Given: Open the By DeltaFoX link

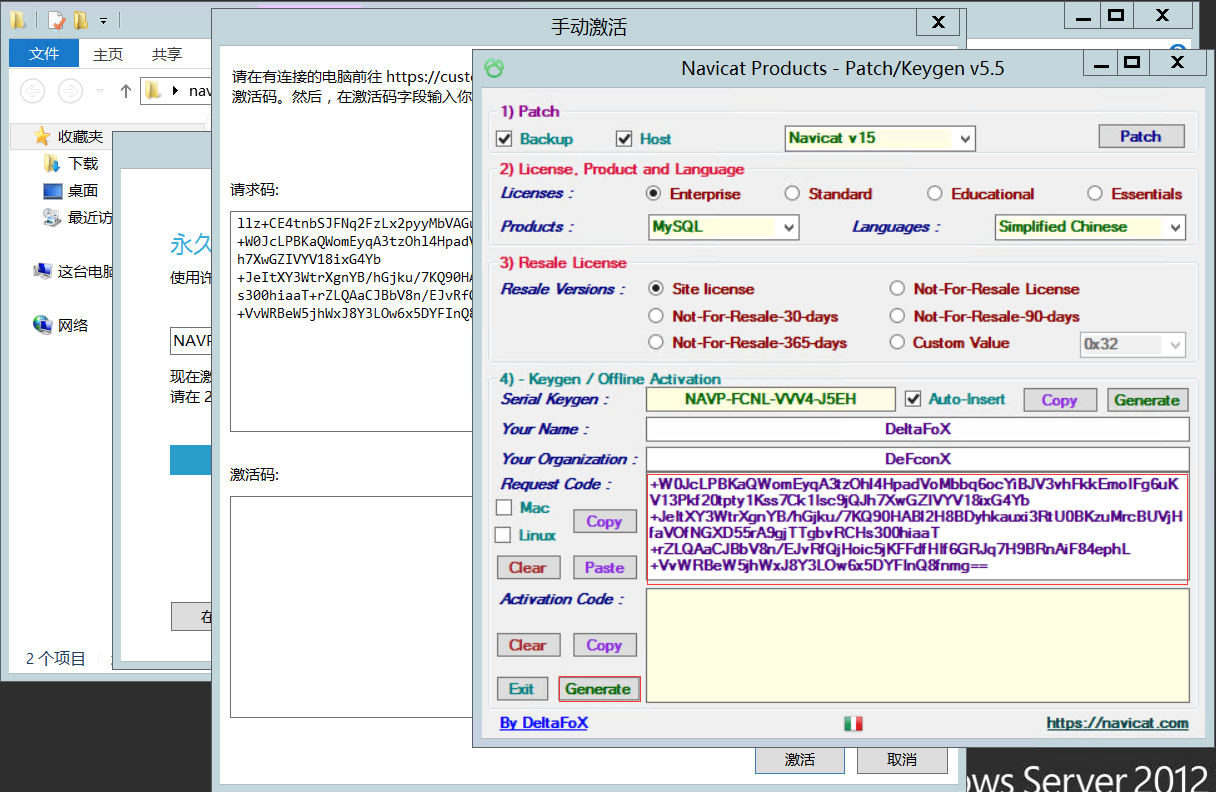Looking at the screenshot, I should (x=544, y=723).
